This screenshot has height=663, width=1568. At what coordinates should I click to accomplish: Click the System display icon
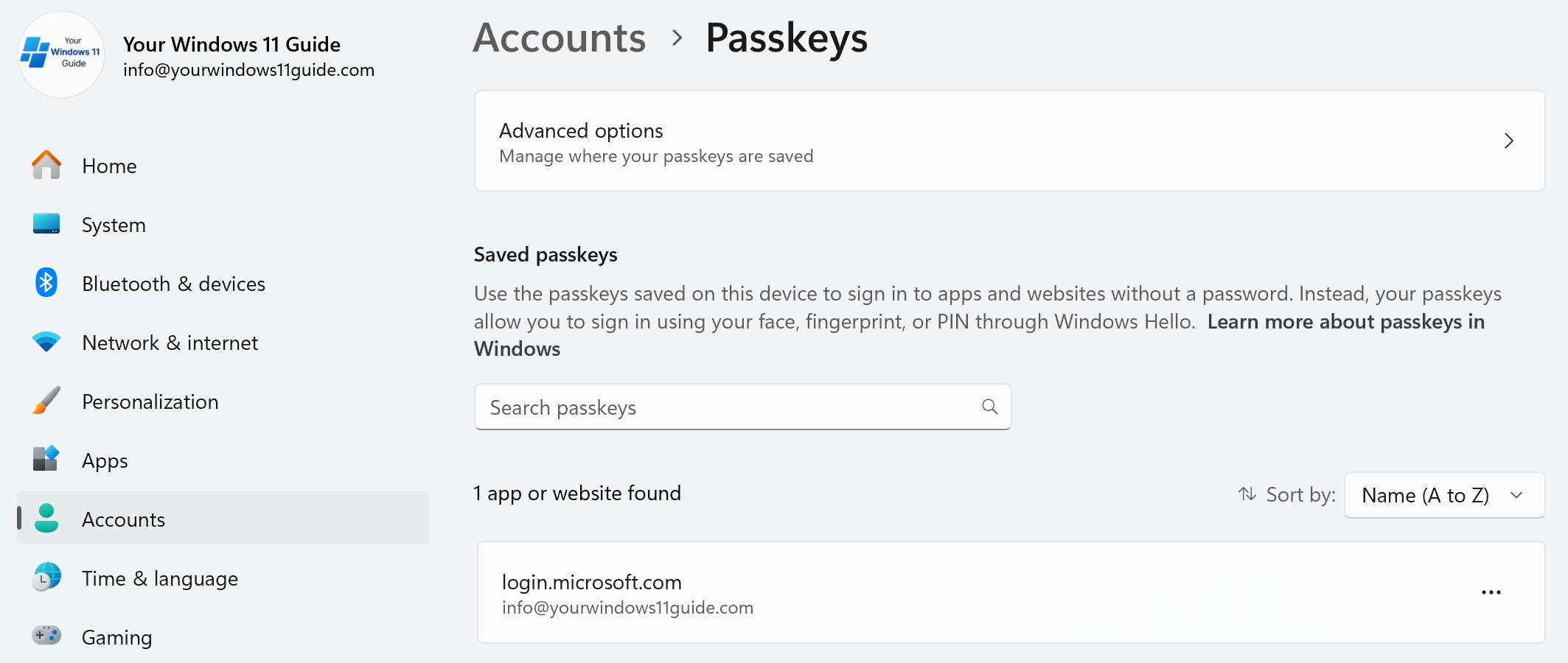tap(46, 224)
